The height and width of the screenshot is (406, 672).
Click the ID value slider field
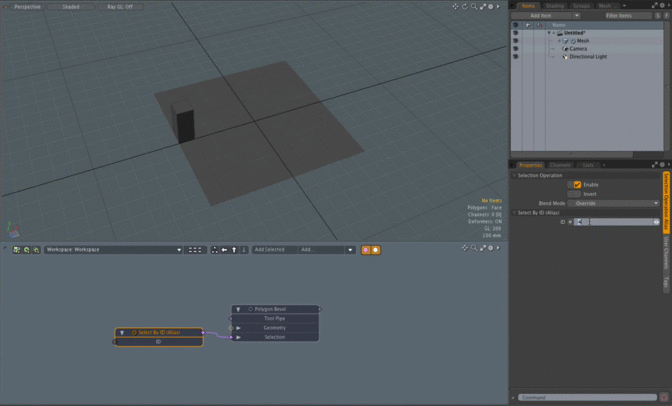pyautogui.click(x=620, y=222)
